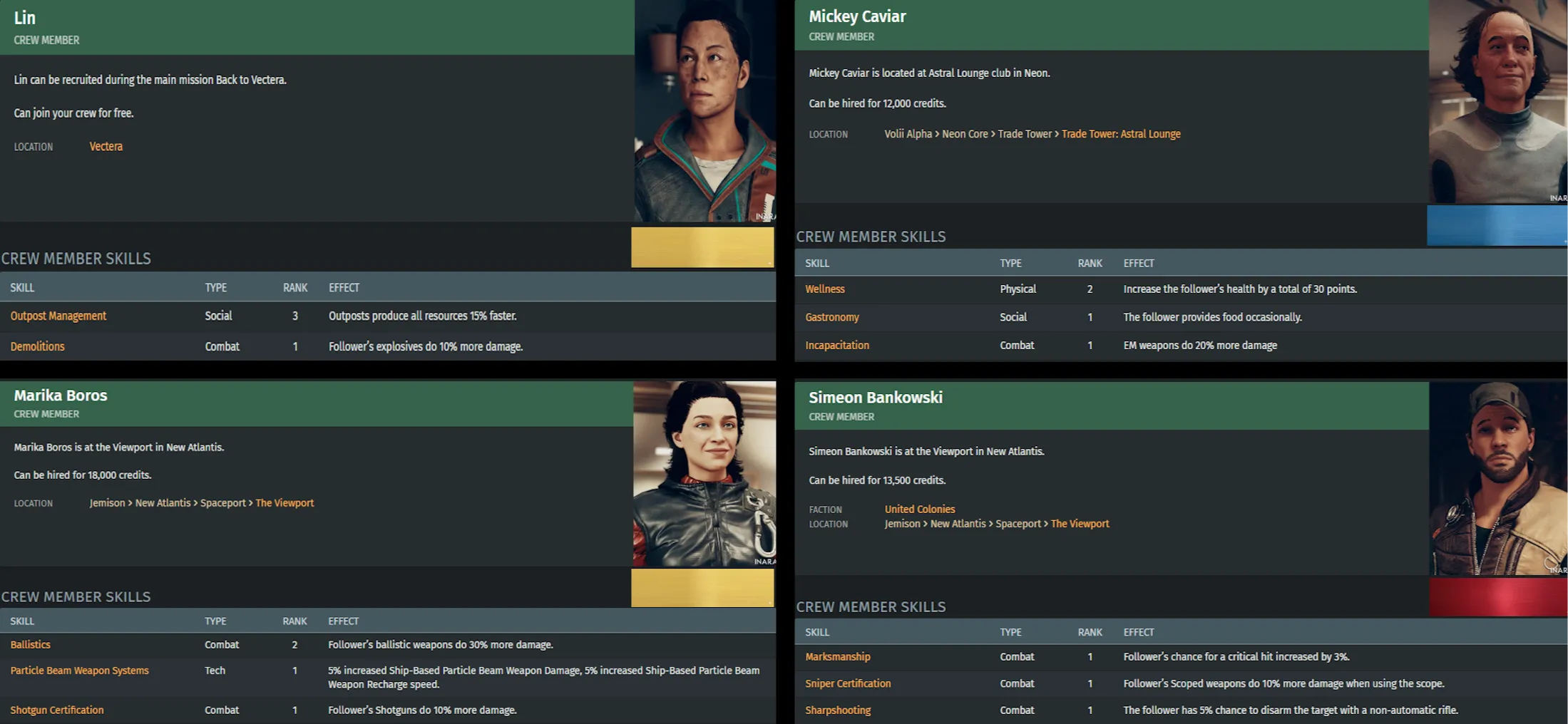Open the Marksmanship skill link
1568x724 pixels.
tap(837, 656)
